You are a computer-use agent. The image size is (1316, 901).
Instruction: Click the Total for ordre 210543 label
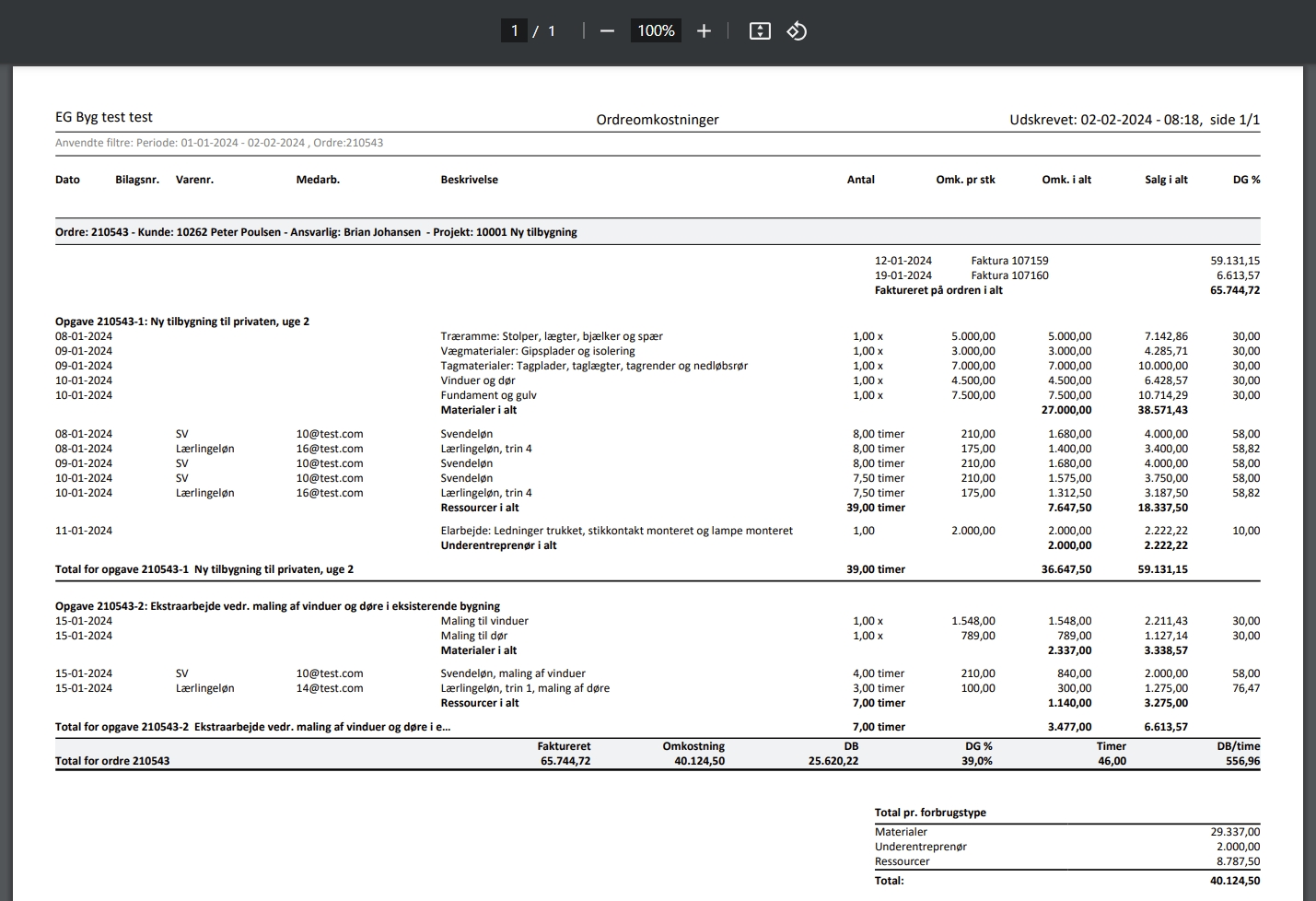pyautogui.click(x=112, y=761)
